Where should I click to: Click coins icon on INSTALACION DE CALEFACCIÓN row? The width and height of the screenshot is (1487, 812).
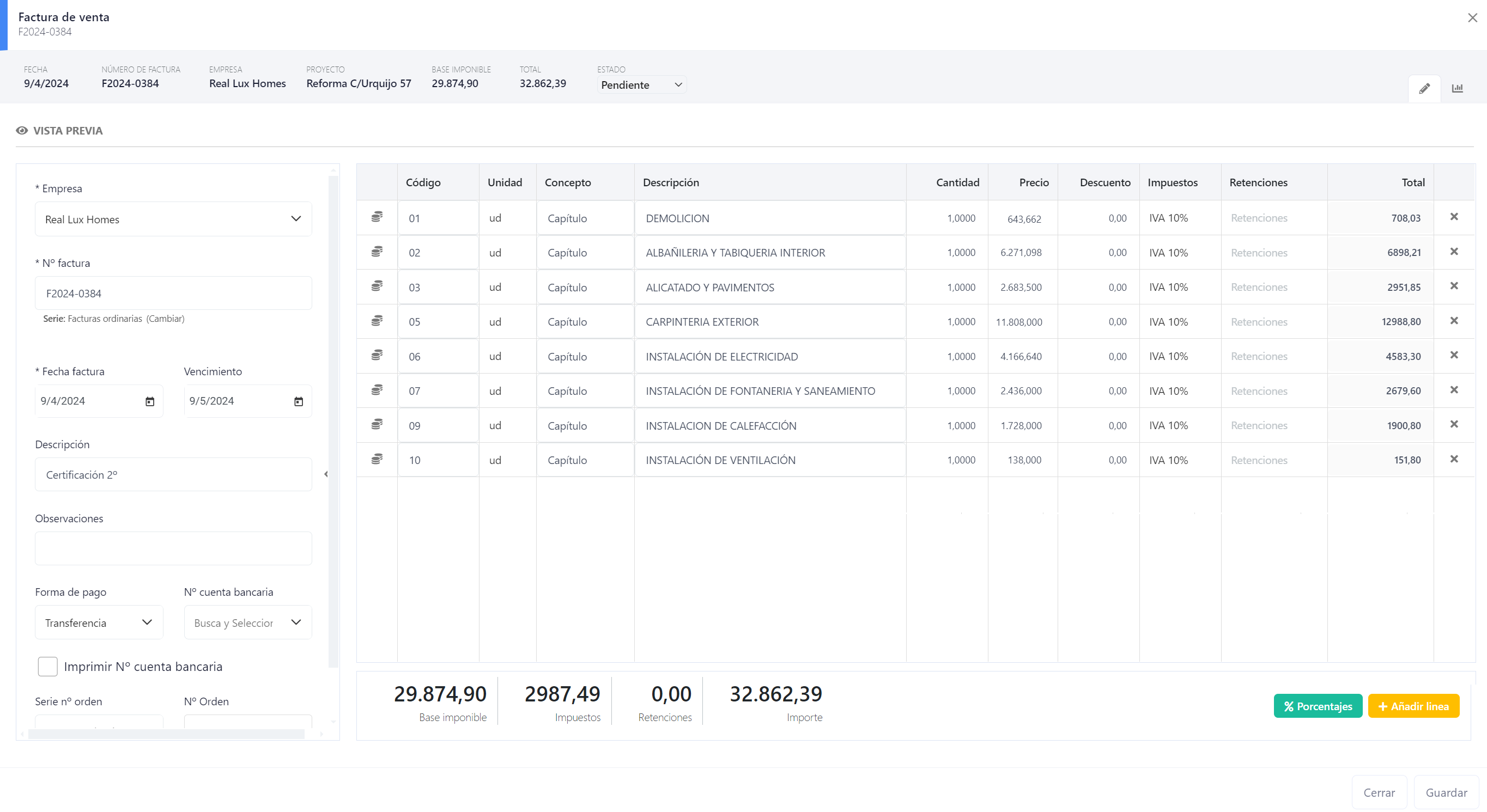pos(377,425)
